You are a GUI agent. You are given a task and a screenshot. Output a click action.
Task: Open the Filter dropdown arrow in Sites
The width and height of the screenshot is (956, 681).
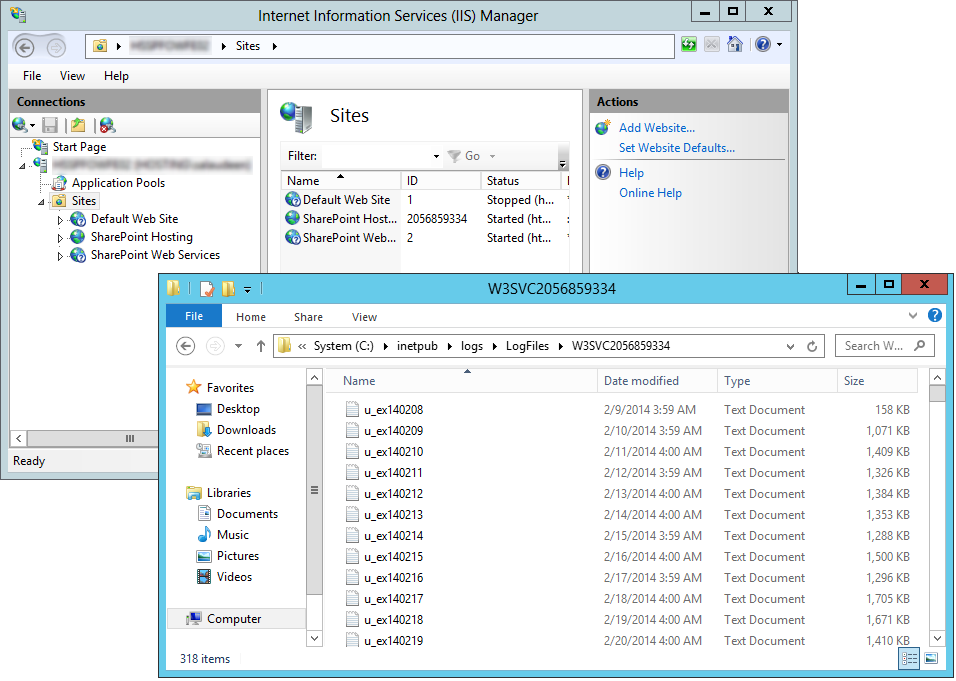coord(437,157)
